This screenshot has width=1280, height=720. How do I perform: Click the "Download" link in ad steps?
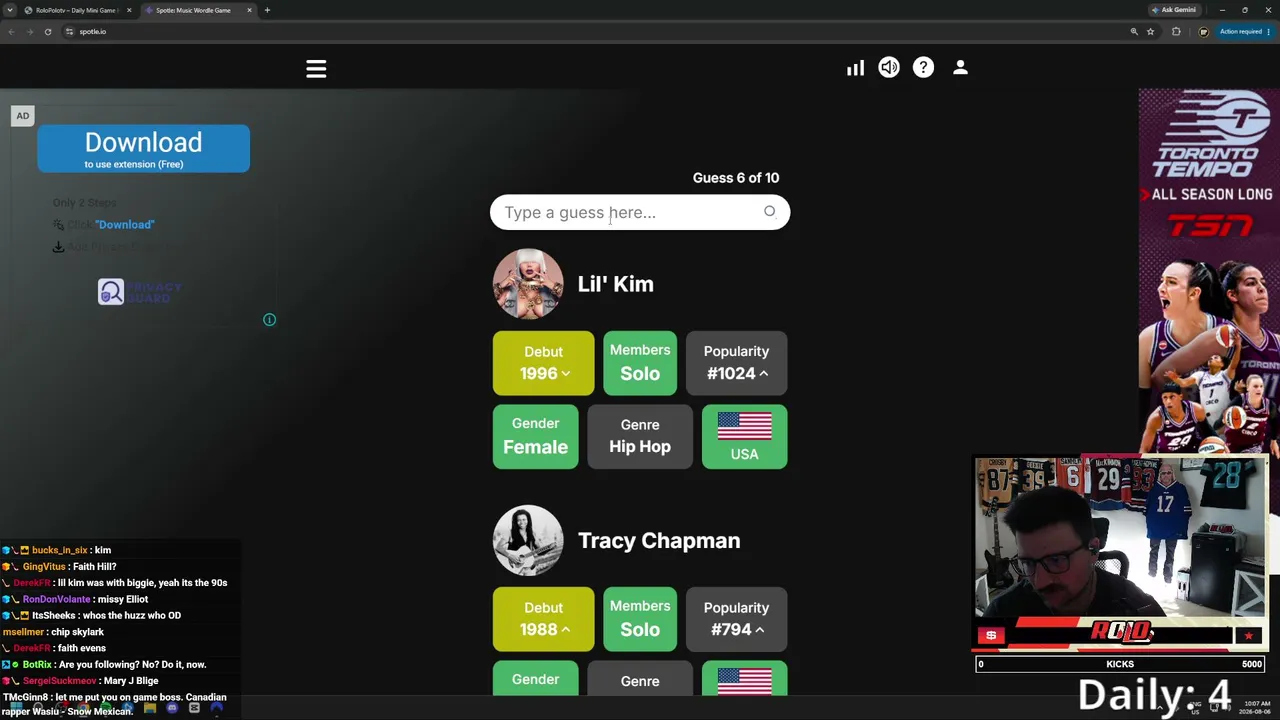coord(125,225)
